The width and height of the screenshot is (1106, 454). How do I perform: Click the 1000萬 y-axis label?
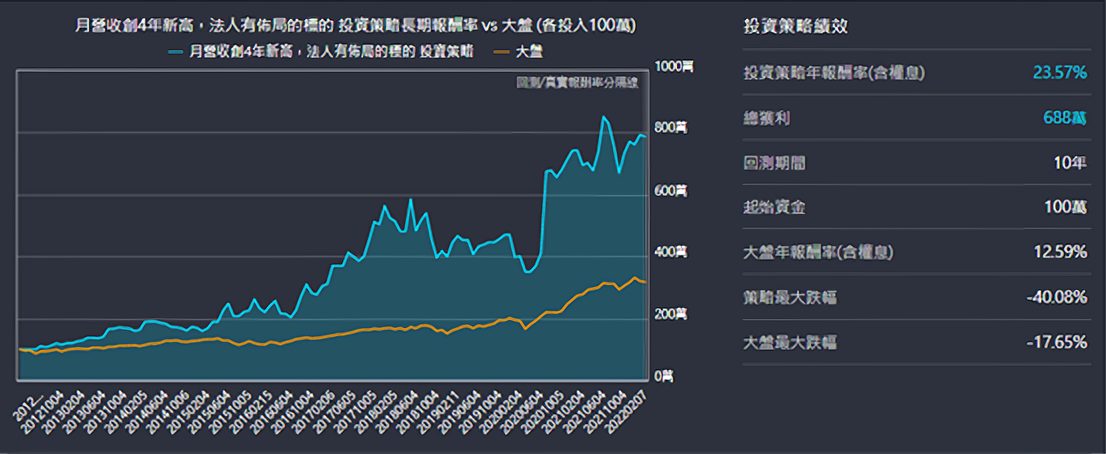pyautogui.click(x=673, y=65)
